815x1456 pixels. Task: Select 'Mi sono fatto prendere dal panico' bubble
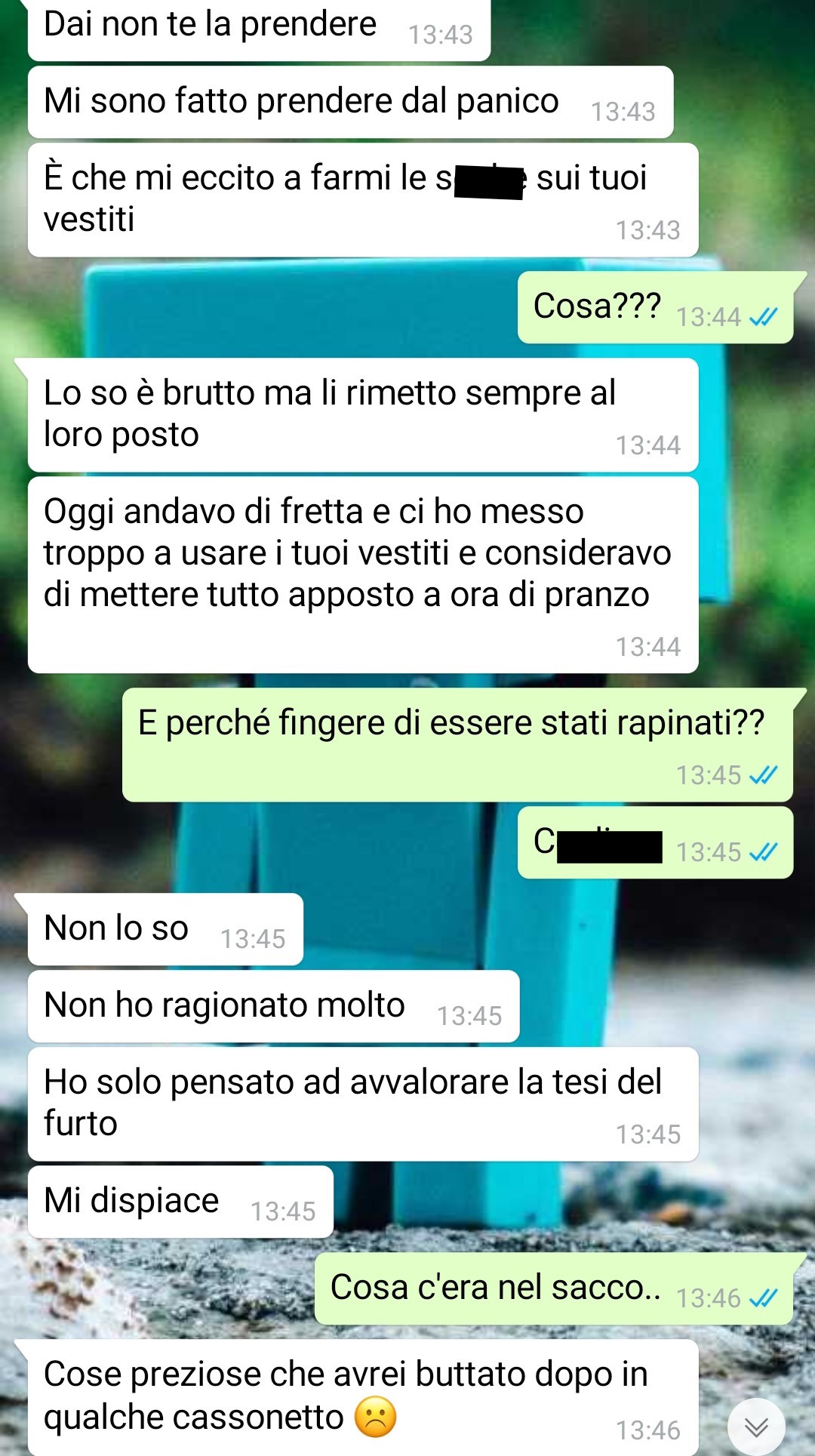(x=350, y=102)
